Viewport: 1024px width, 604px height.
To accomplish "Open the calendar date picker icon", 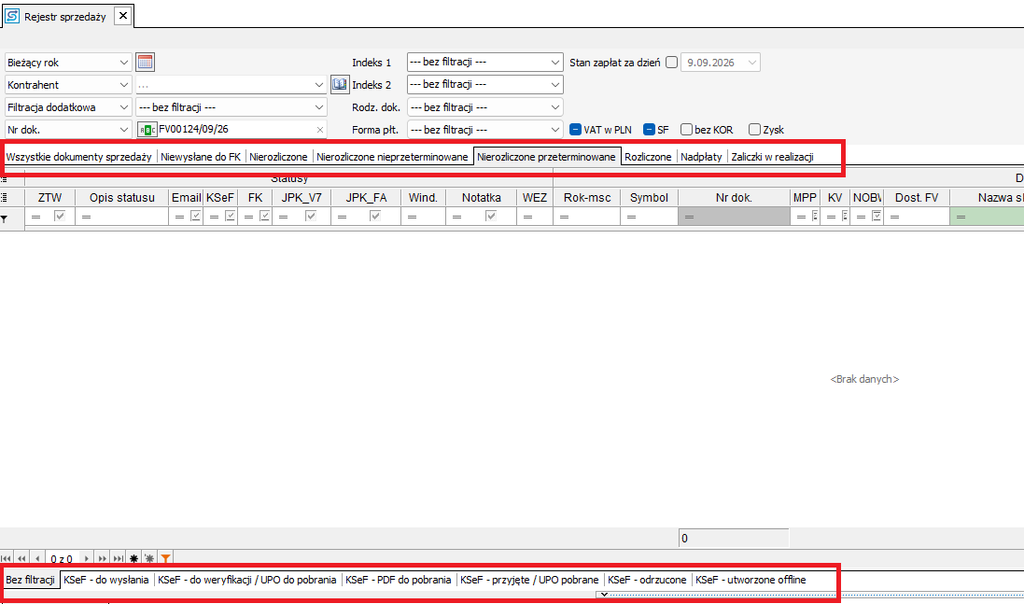I will (x=145, y=63).
